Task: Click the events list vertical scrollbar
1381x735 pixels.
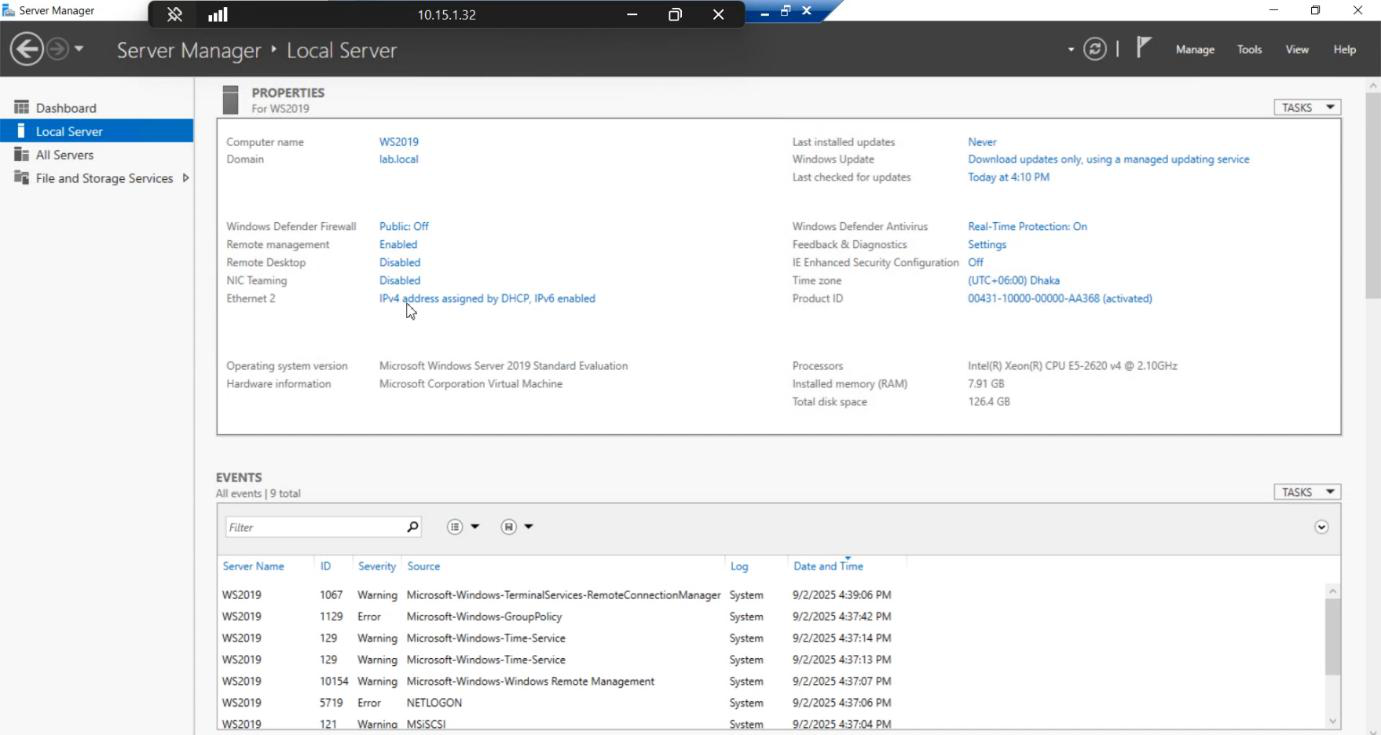Action: click(x=1332, y=637)
